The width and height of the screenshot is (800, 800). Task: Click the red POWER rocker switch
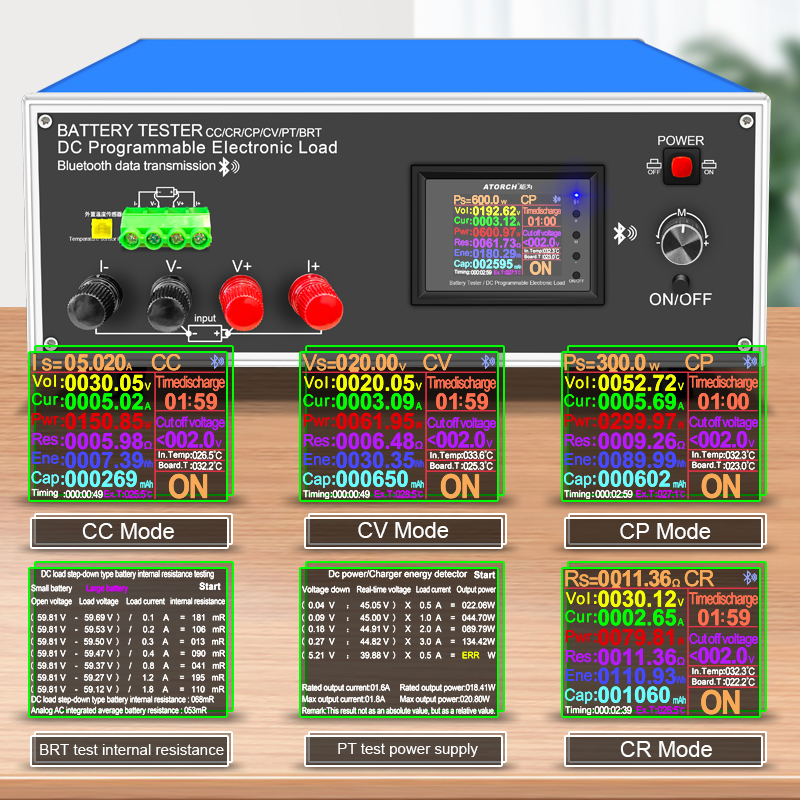click(x=681, y=166)
